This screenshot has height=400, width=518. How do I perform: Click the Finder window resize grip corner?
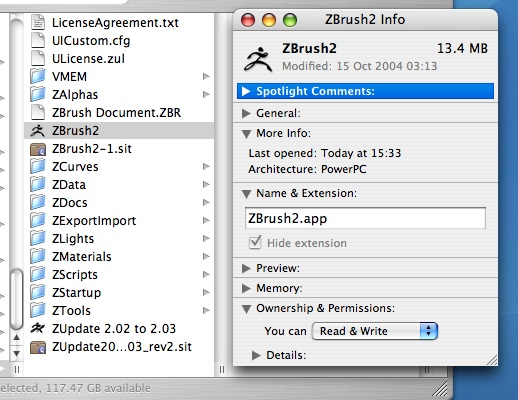441,390
